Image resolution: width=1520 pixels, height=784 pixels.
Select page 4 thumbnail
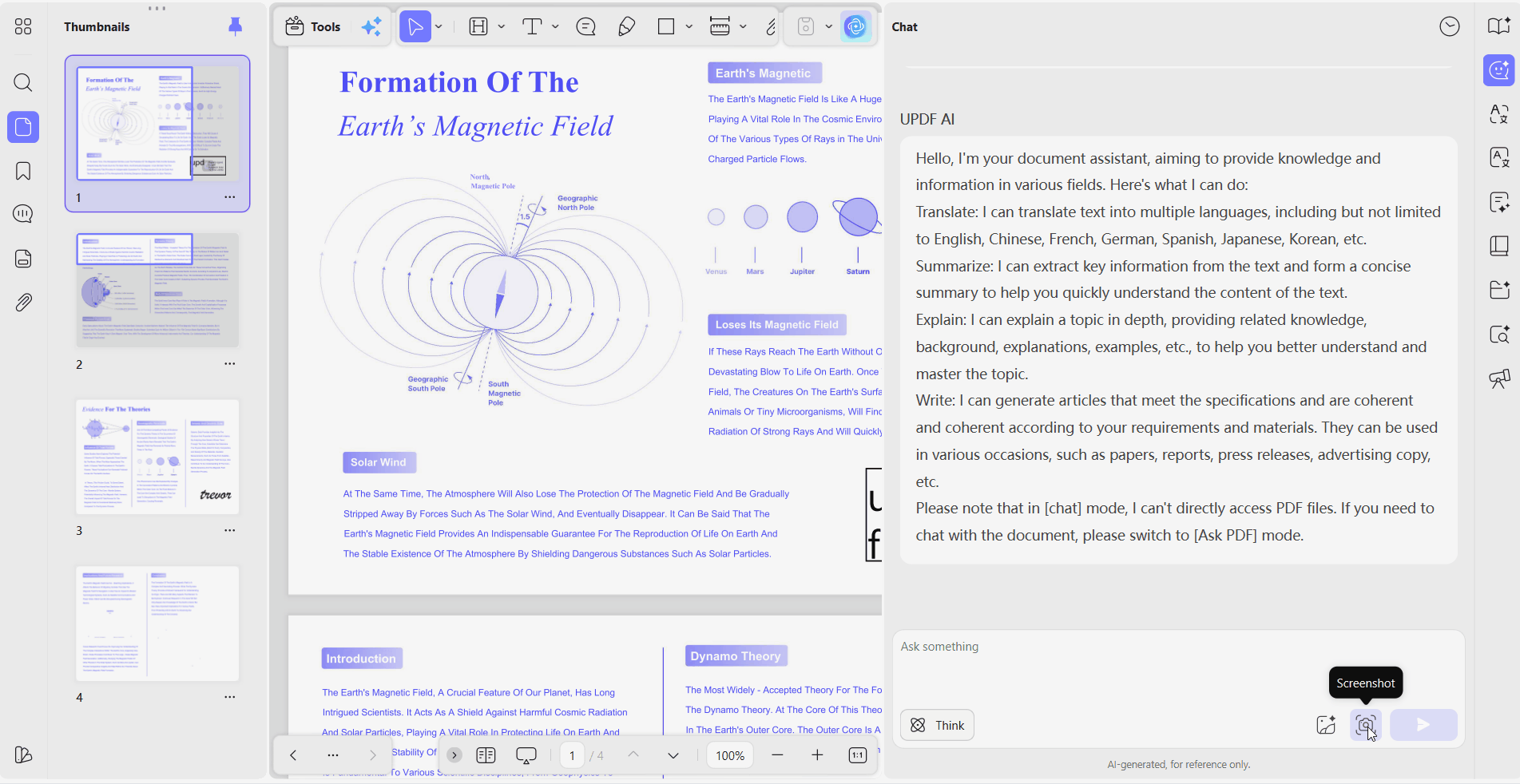click(x=157, y=624)
